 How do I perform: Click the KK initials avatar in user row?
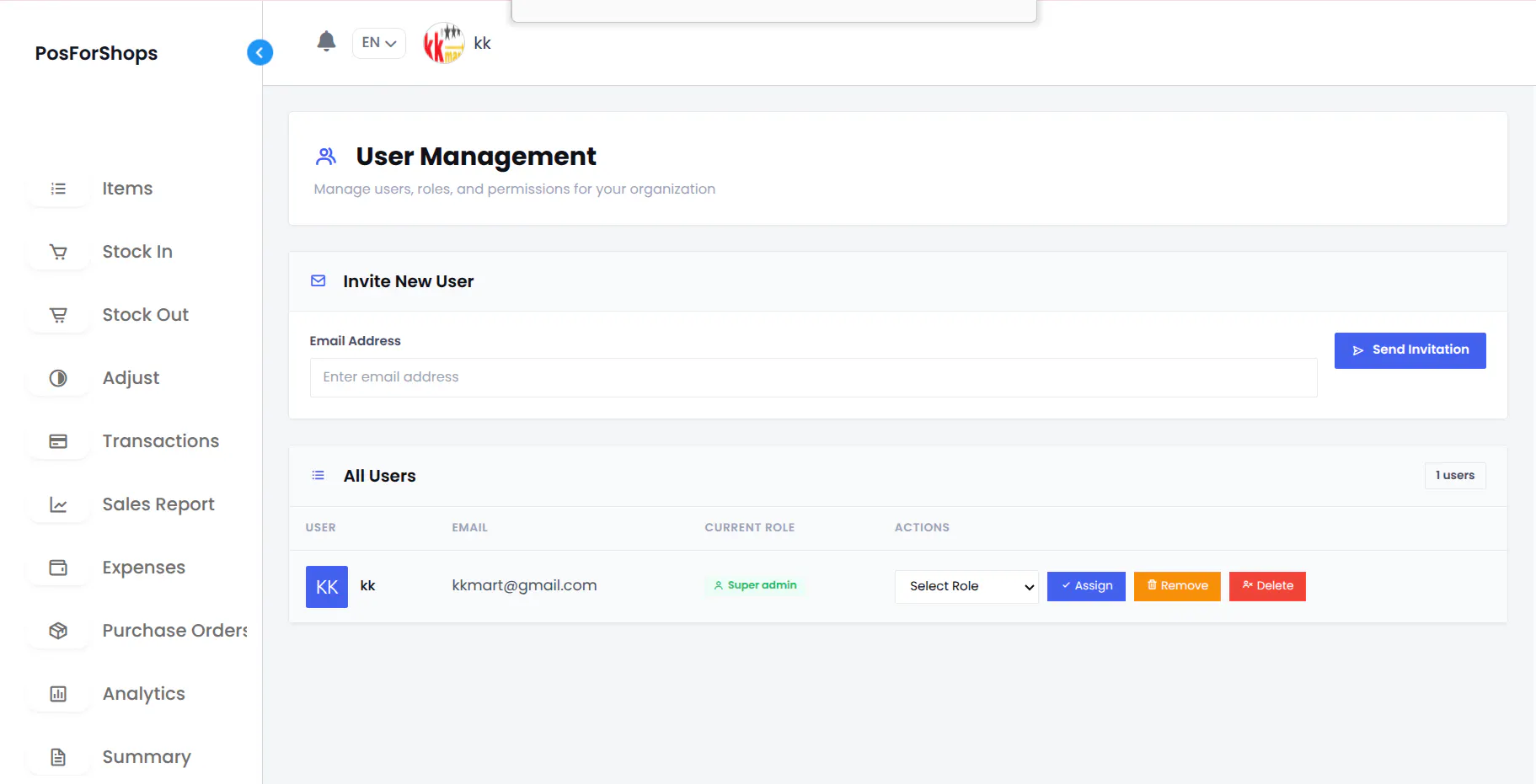[x=327, y=587]
